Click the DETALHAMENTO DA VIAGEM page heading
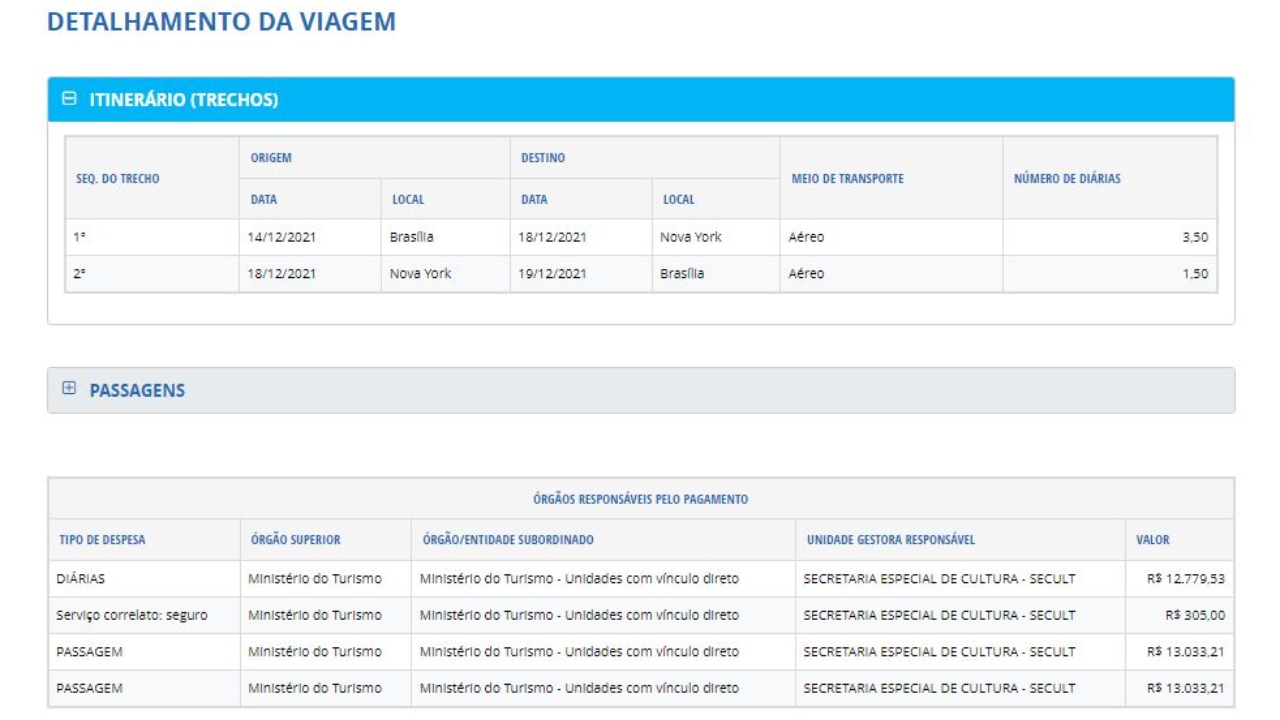Image resolution: width=1280 pixels, height=720 pixels. [x=221, y=22]
